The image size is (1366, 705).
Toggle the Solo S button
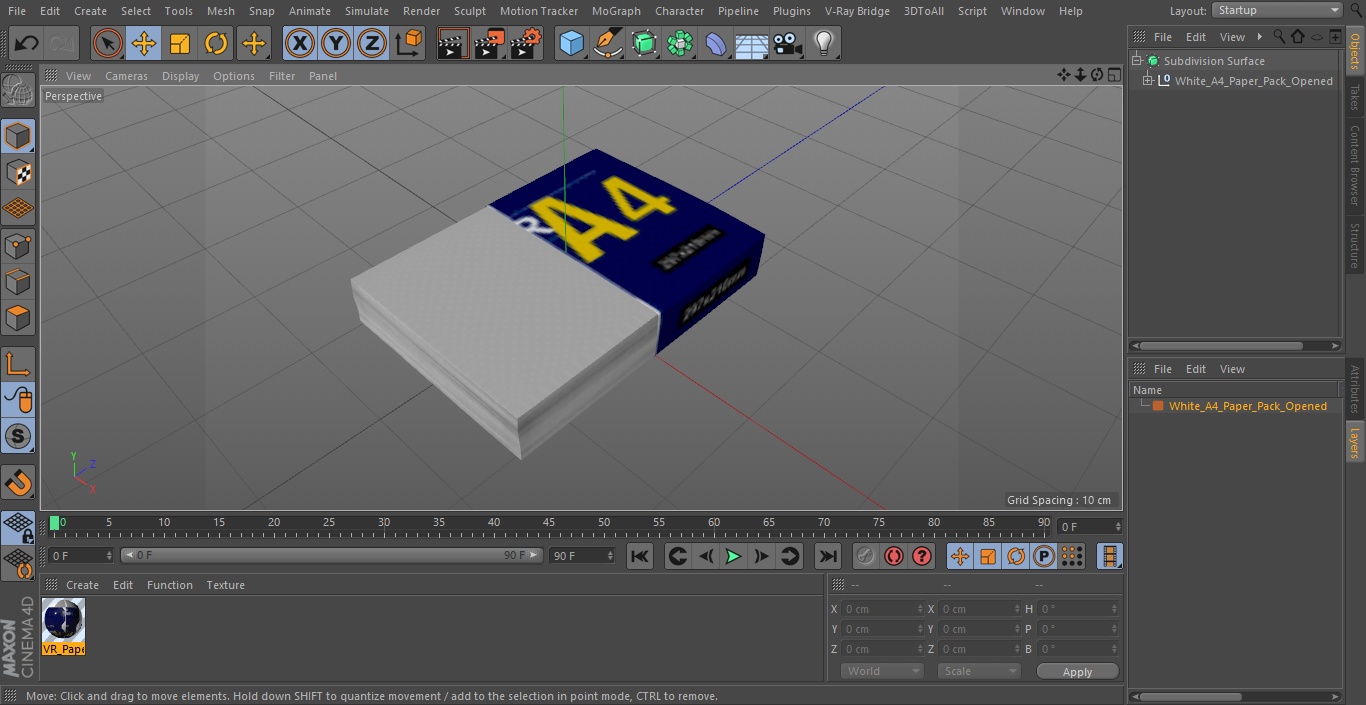point(18,436)
